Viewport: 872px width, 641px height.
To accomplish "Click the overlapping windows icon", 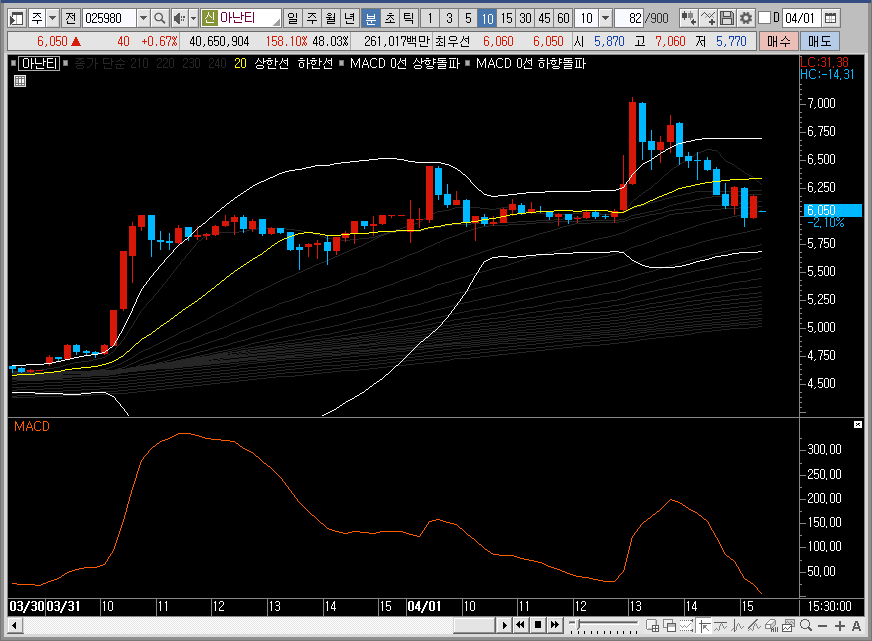I will [670, 626].
